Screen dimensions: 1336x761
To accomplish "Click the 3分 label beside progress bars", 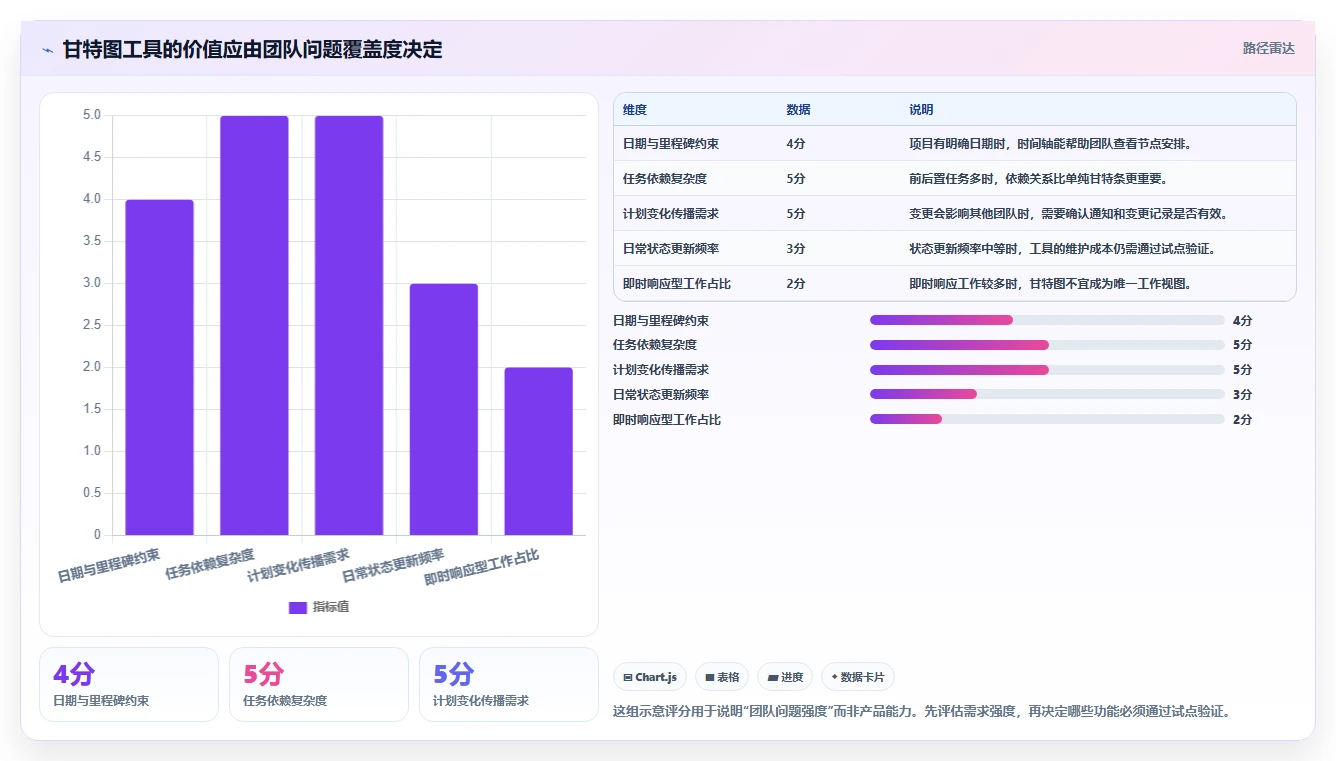I will coord(1242,395).
